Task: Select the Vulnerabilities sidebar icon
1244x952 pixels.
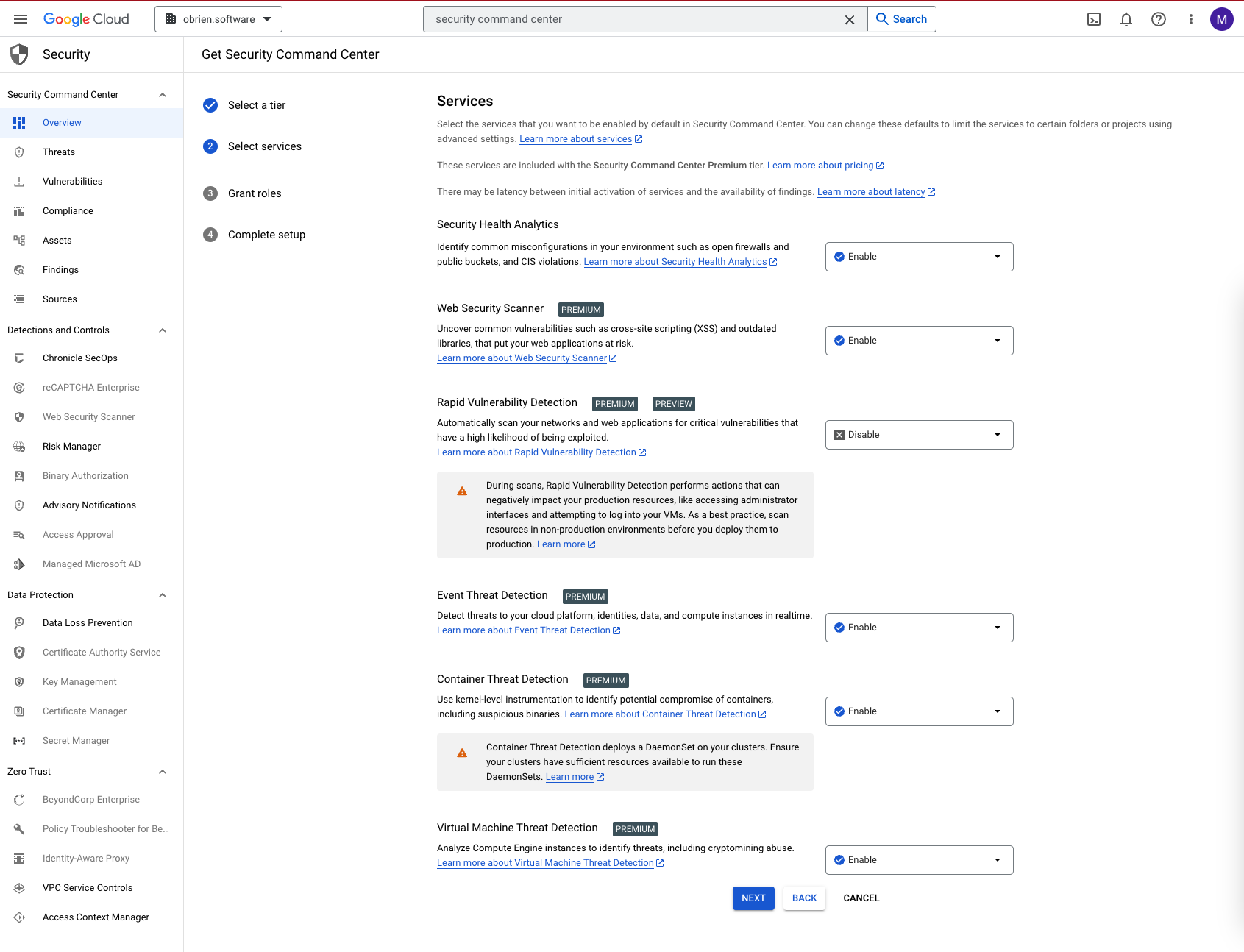Action: pyautogui.click(x=19, y=181)
